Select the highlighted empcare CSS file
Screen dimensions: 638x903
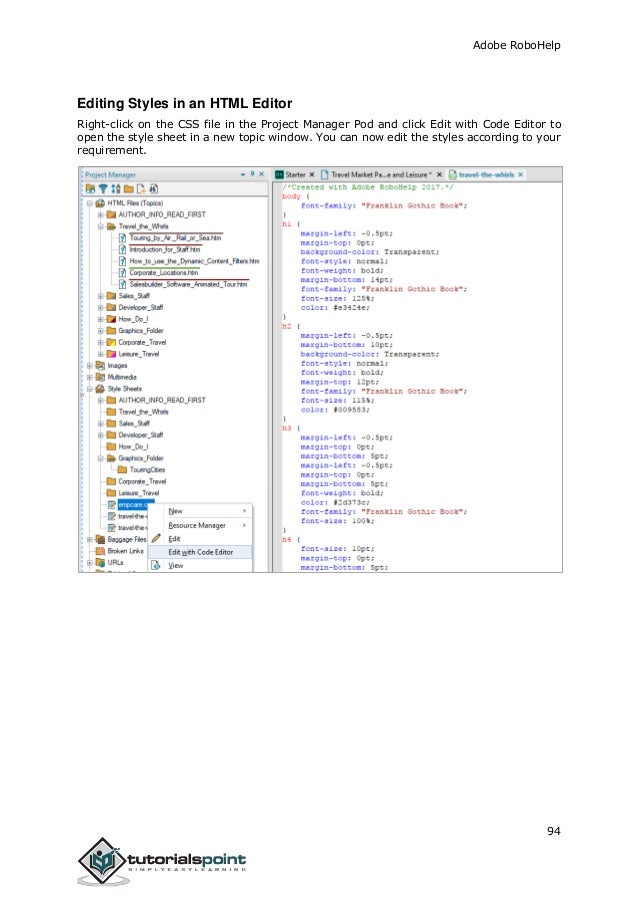[133, 505]
